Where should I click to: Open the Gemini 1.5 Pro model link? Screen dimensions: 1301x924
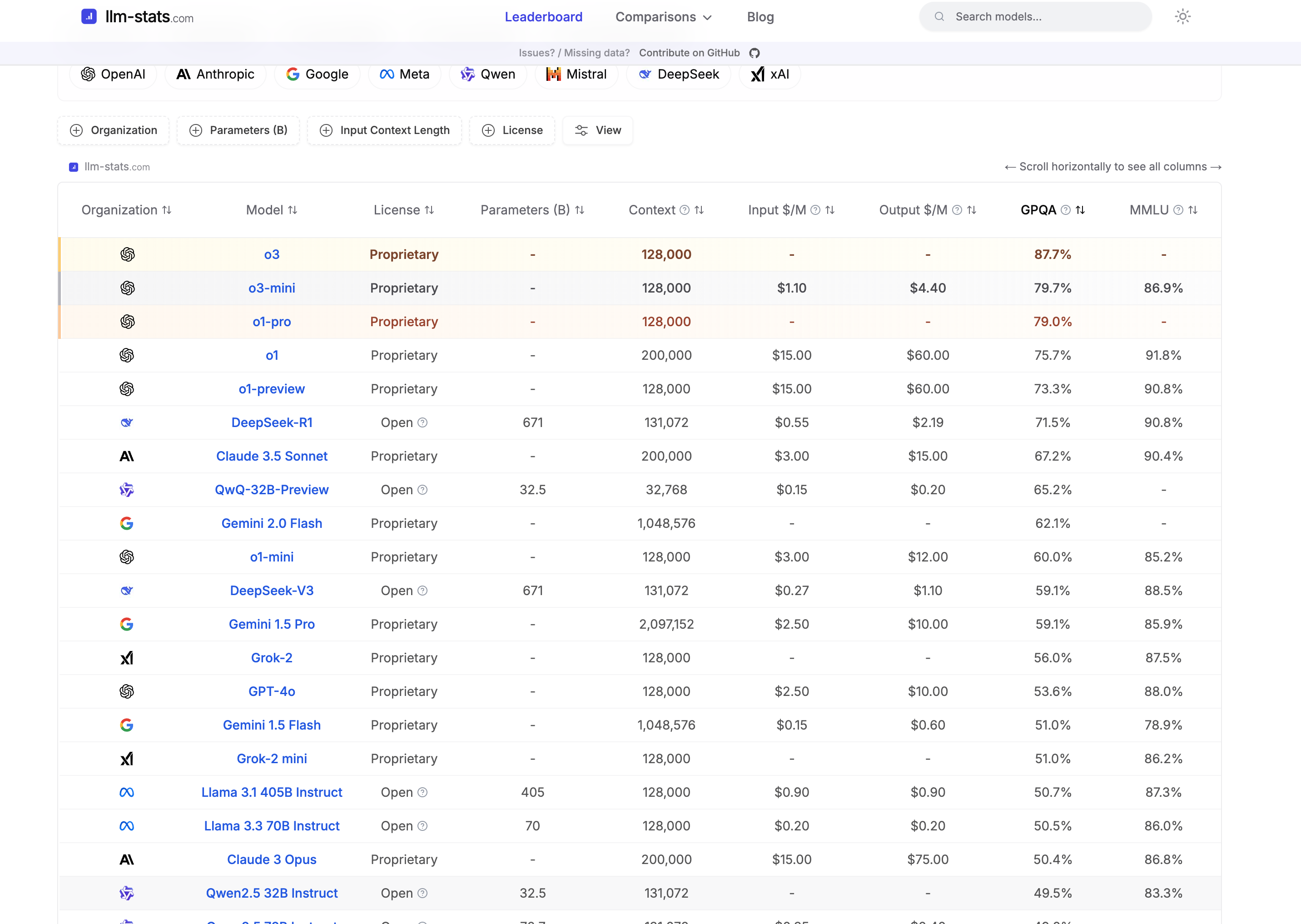click(272, 624)
